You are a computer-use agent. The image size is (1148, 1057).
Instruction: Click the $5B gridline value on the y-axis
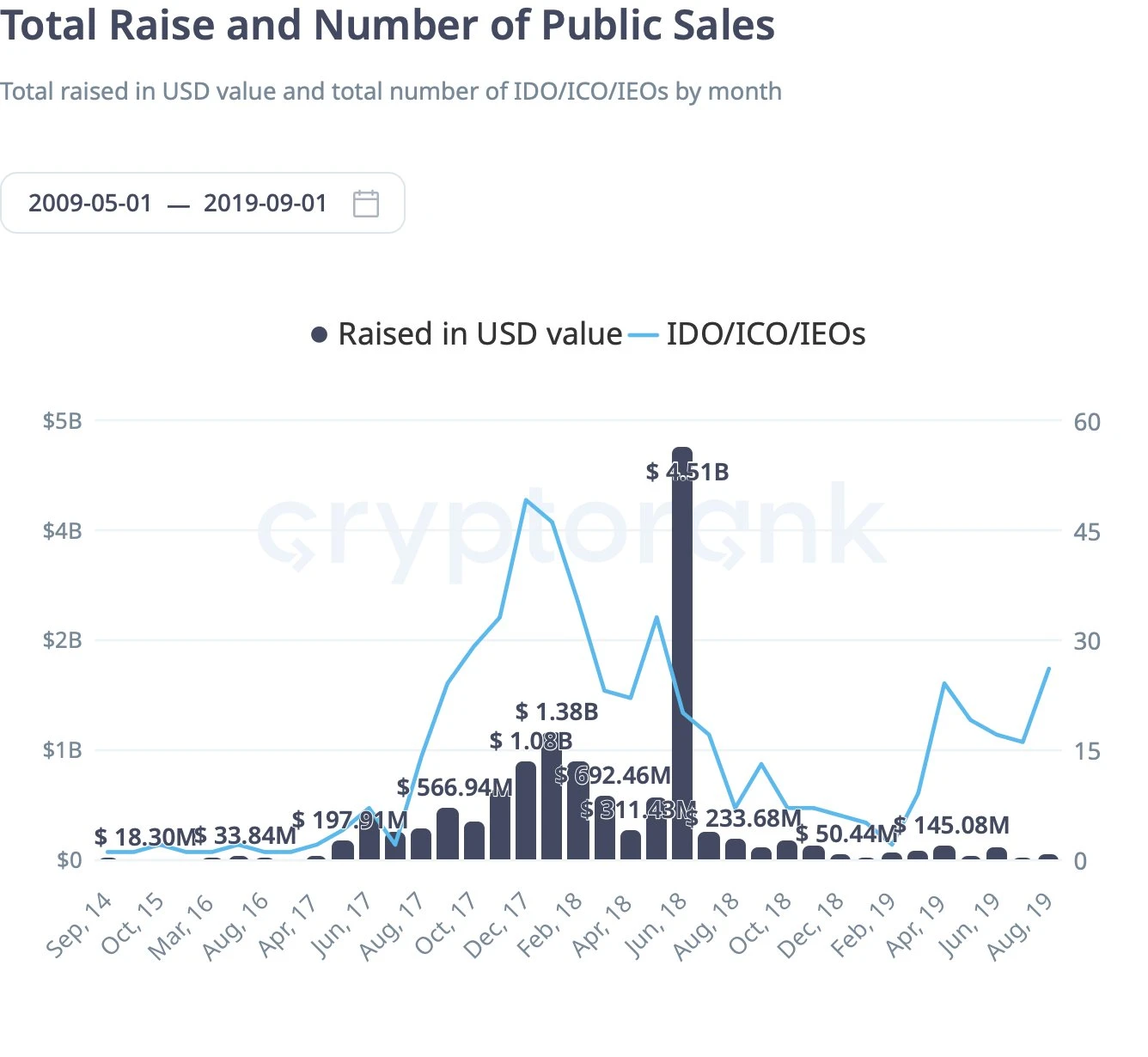[x=62, y=421]
